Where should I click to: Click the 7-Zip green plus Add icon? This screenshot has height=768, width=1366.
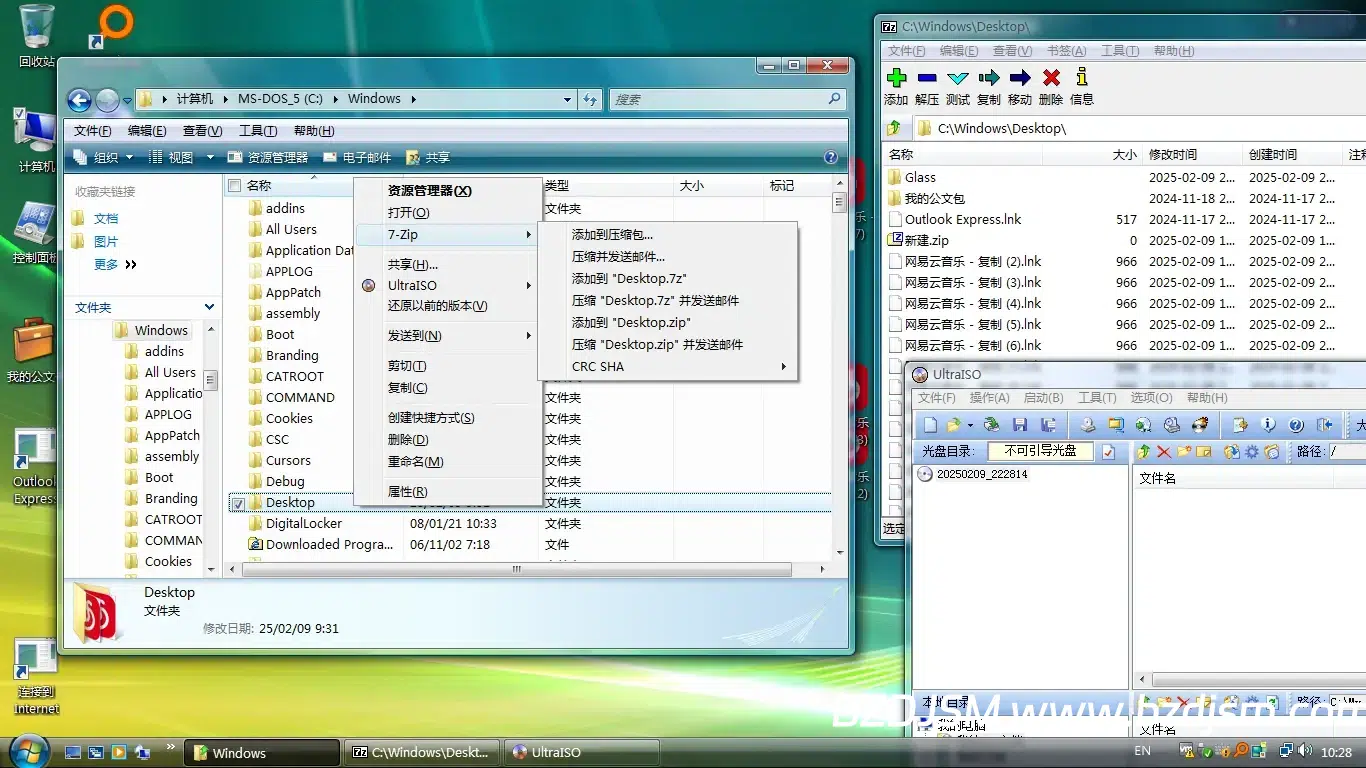click(x=897, y=78)
